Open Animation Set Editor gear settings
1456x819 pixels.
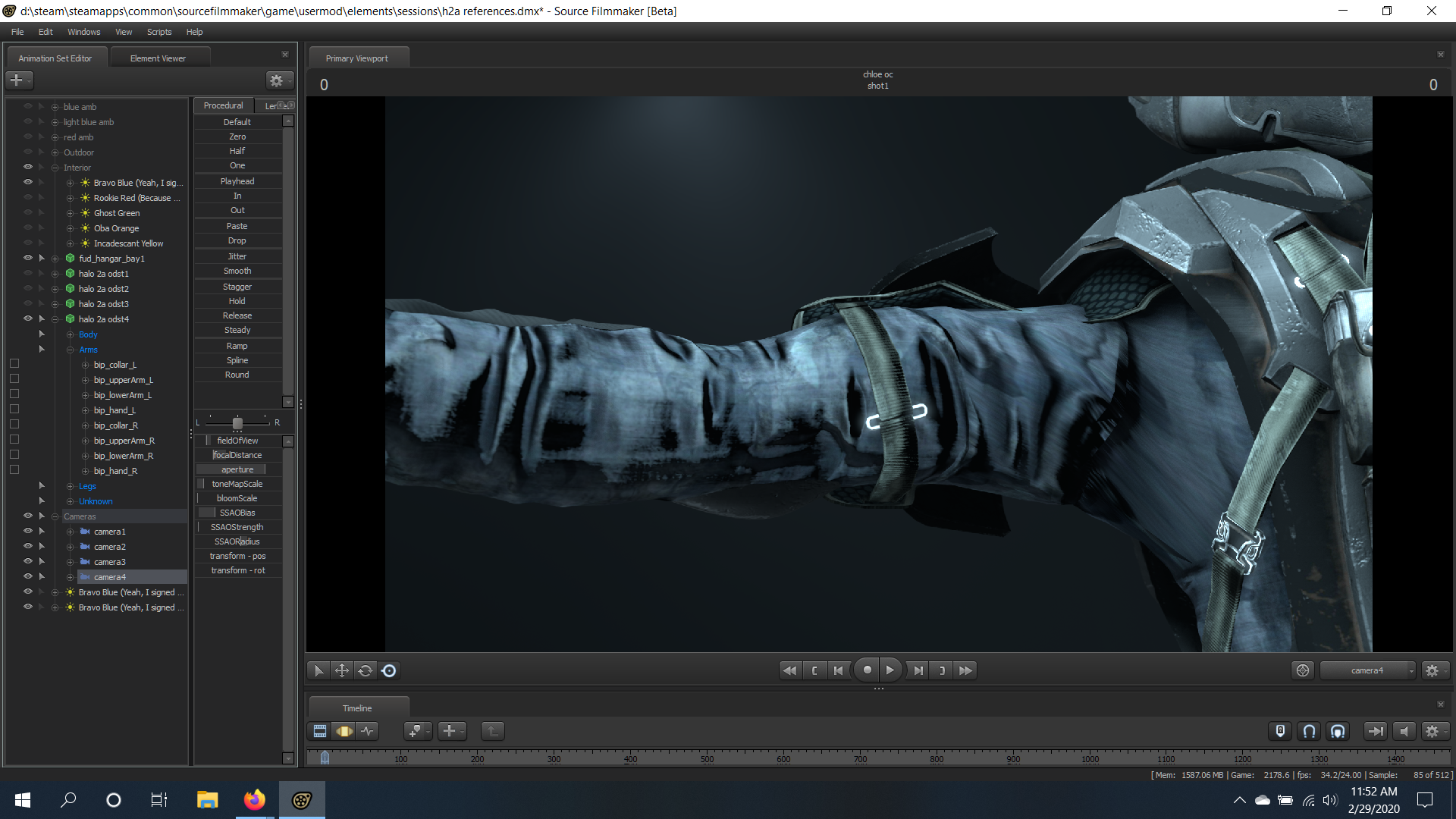279,80
